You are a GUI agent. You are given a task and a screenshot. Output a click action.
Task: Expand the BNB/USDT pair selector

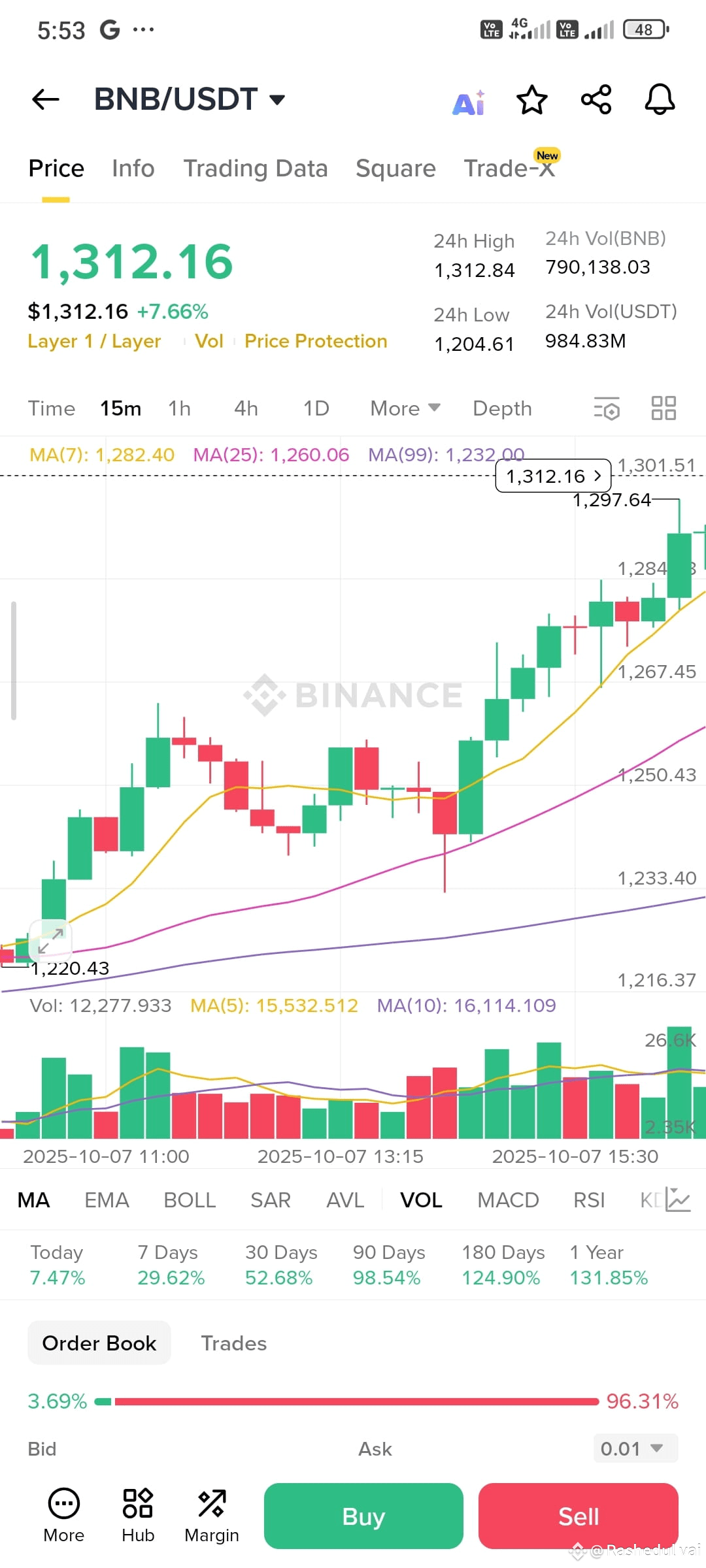(x=190, y=99)
